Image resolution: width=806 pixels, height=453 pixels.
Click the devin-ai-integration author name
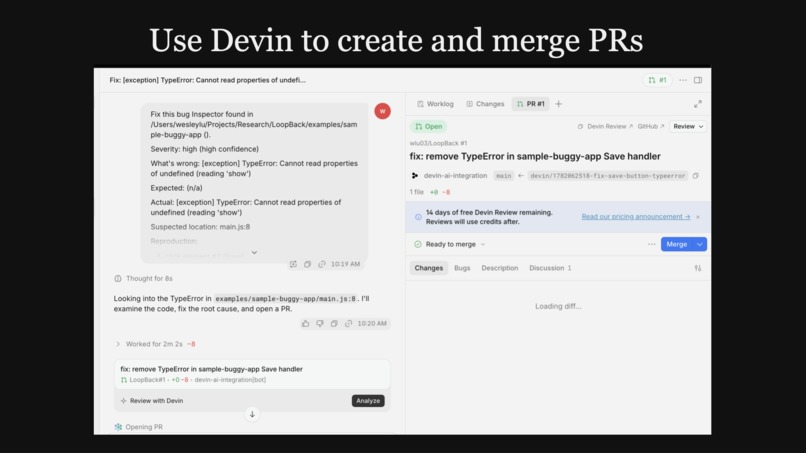[x=455, y=176]
